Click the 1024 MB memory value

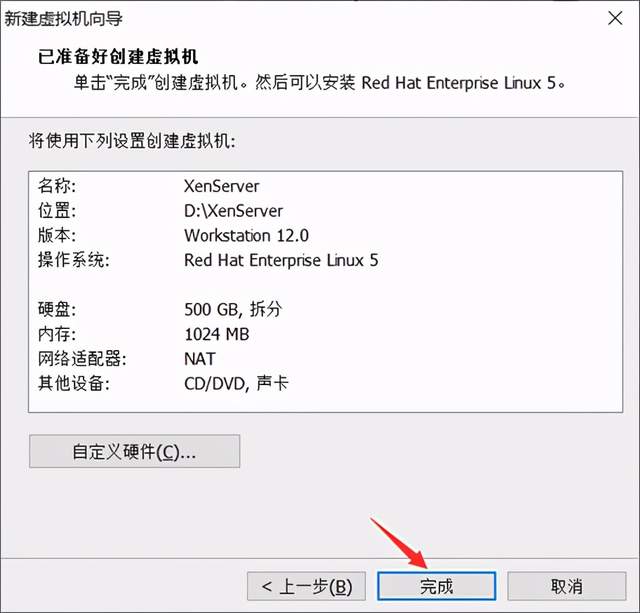(217, 334)
